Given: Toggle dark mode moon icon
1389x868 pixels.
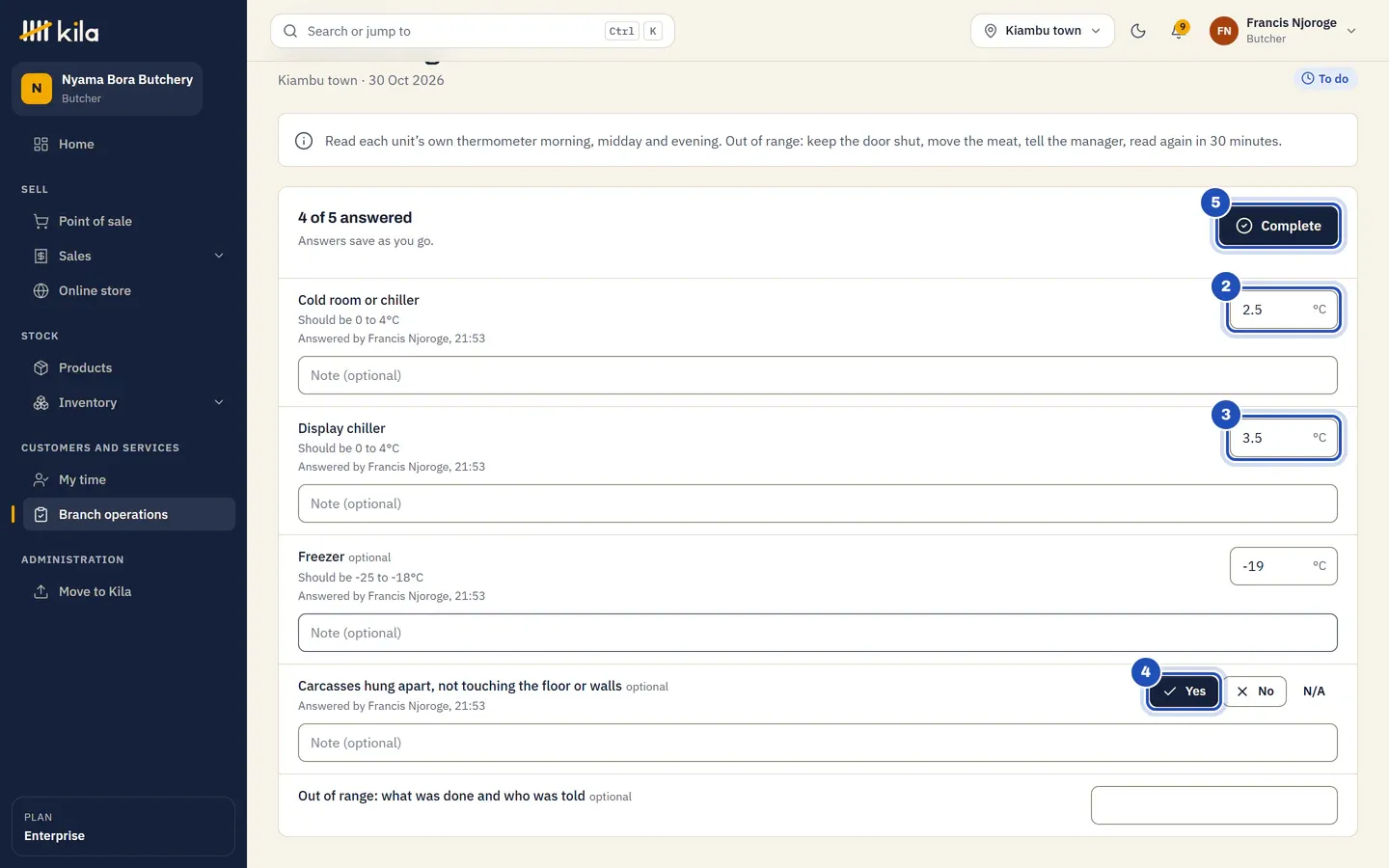Looking at the screenshot, I should tap(1138, 31).
